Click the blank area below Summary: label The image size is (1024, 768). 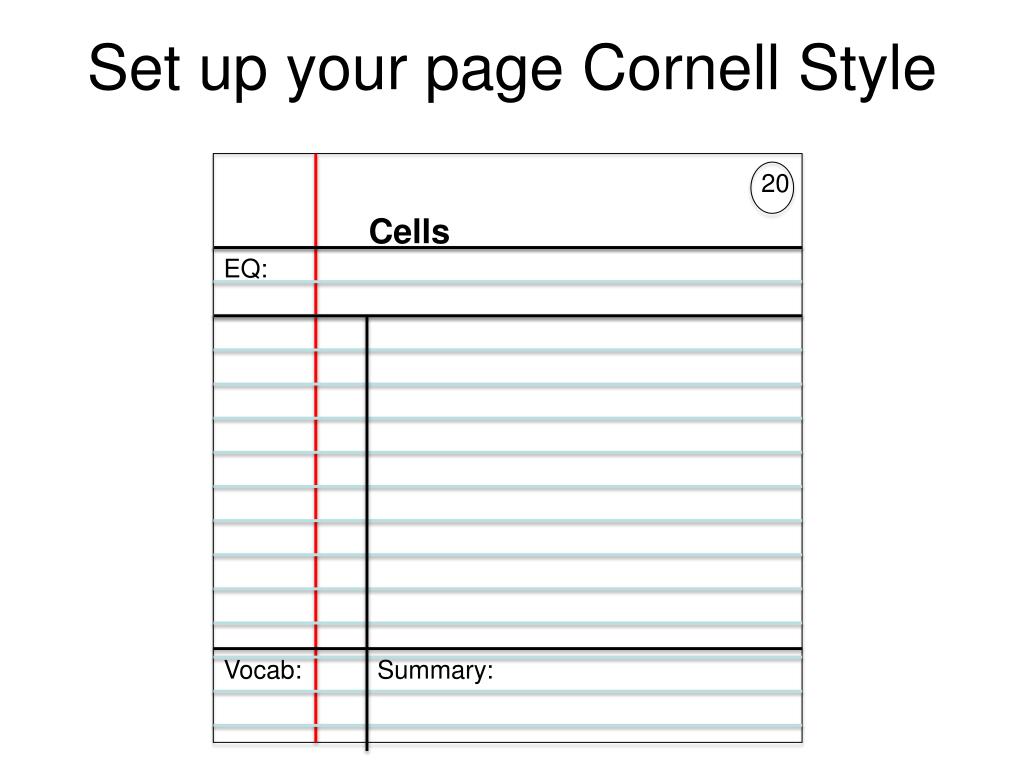tap(585, 714)
